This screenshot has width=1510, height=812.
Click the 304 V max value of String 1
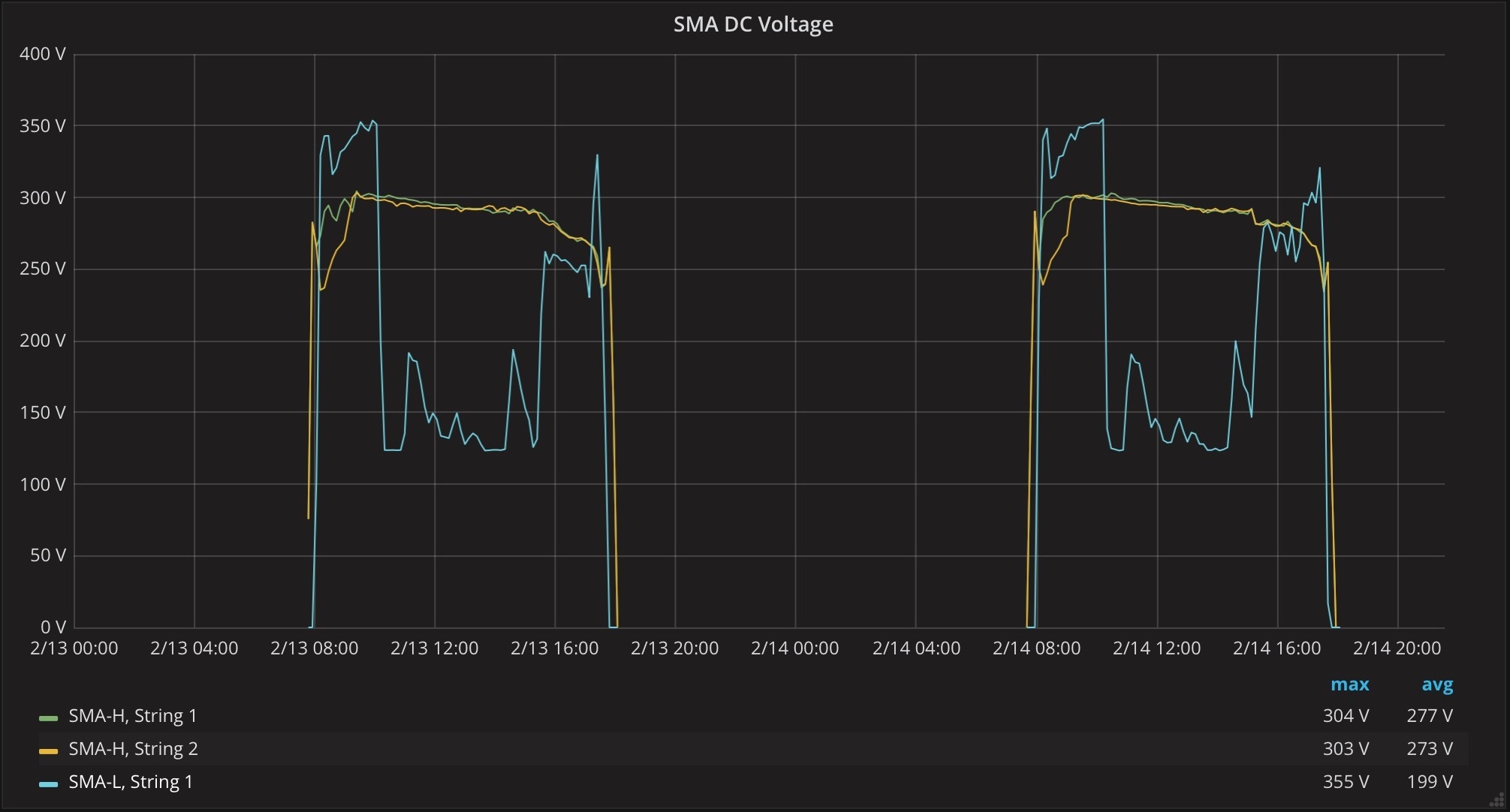click(x=1346, y=716)
